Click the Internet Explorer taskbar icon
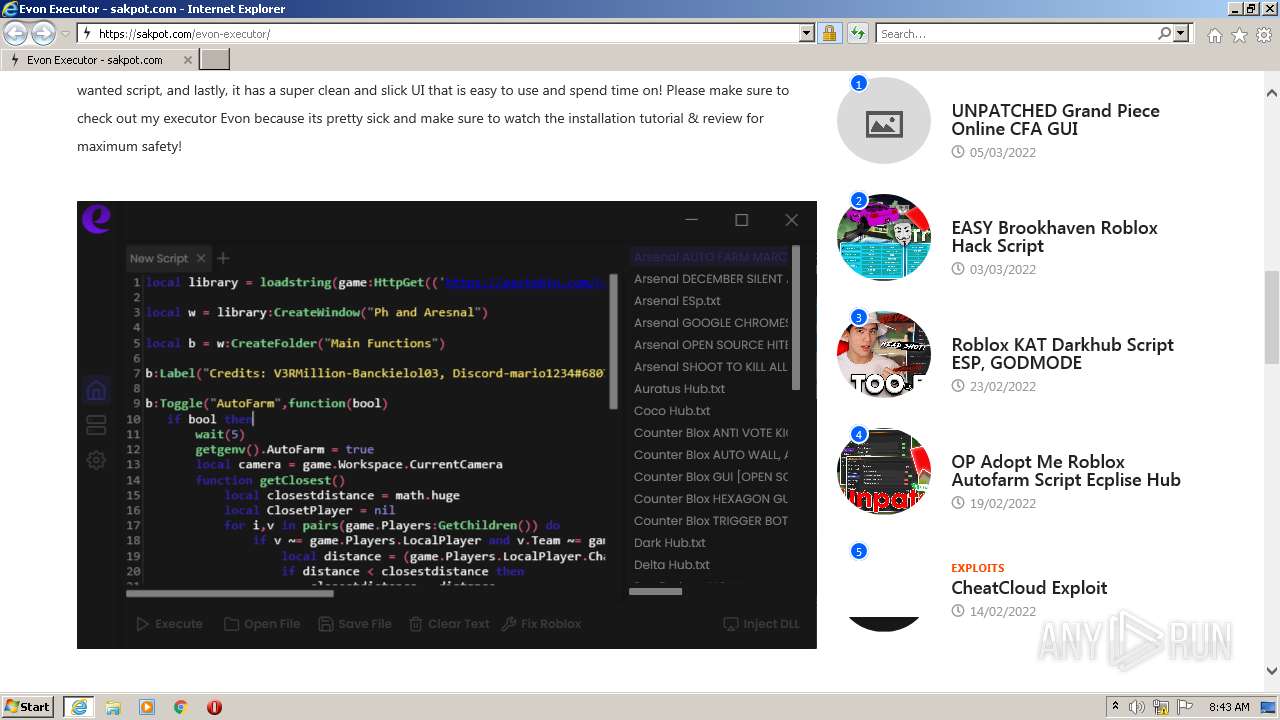Screen dimensions: 1280x720 pyautogui.click(x=79, y=707)
